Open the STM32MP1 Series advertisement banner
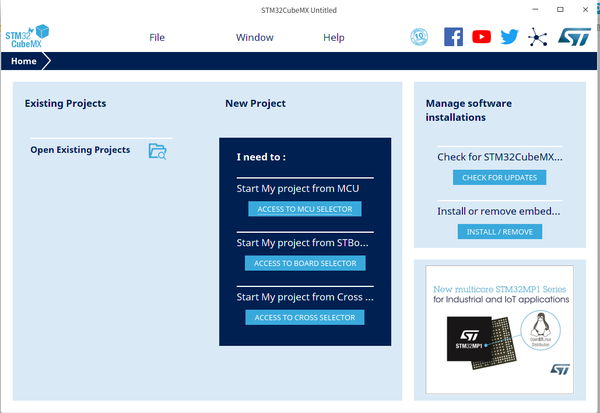Image resolution: width=600 pixels, height=413 pixels. [x=499, y=330]
